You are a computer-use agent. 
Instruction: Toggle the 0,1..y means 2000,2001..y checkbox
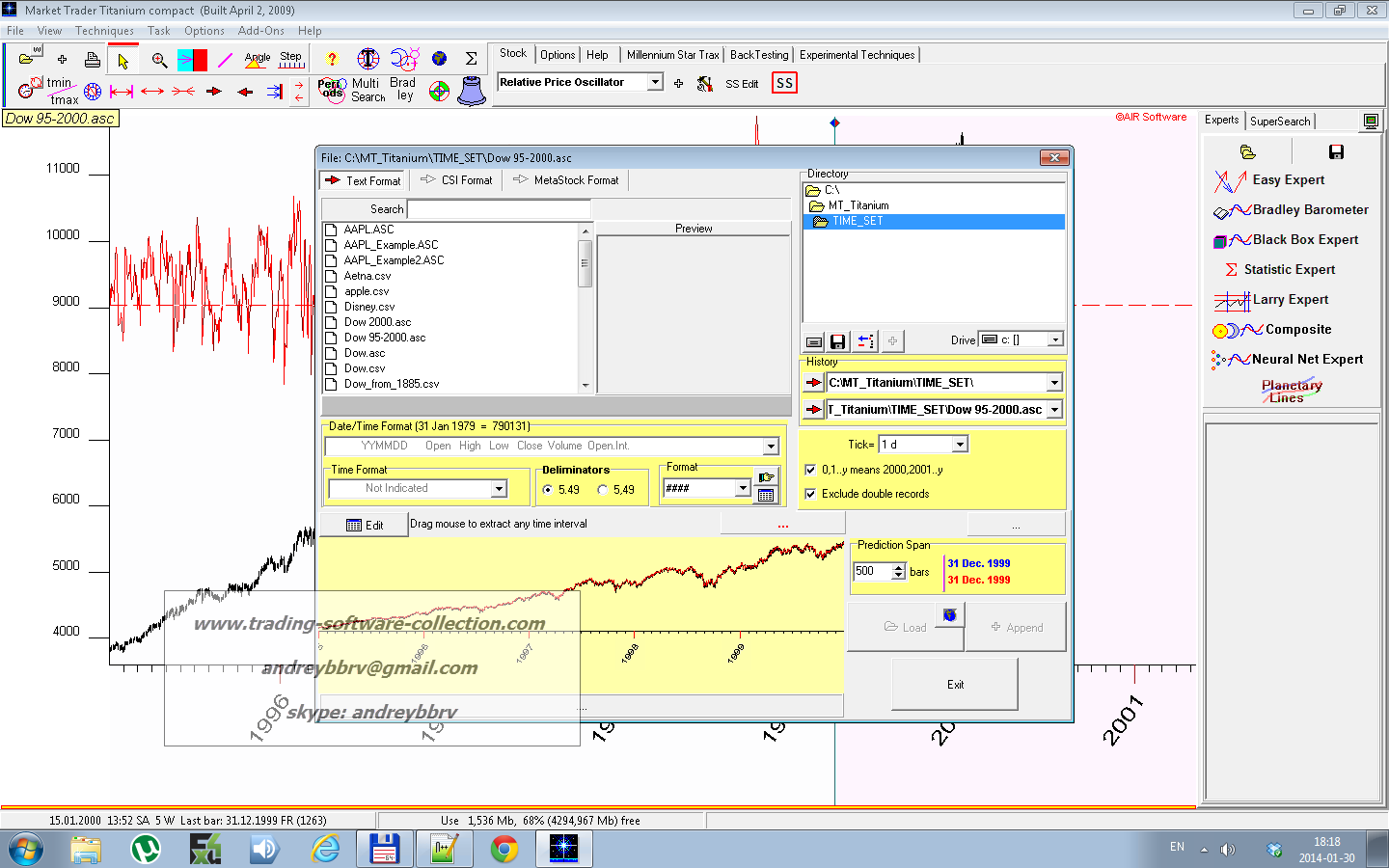[x=810, y=470]
